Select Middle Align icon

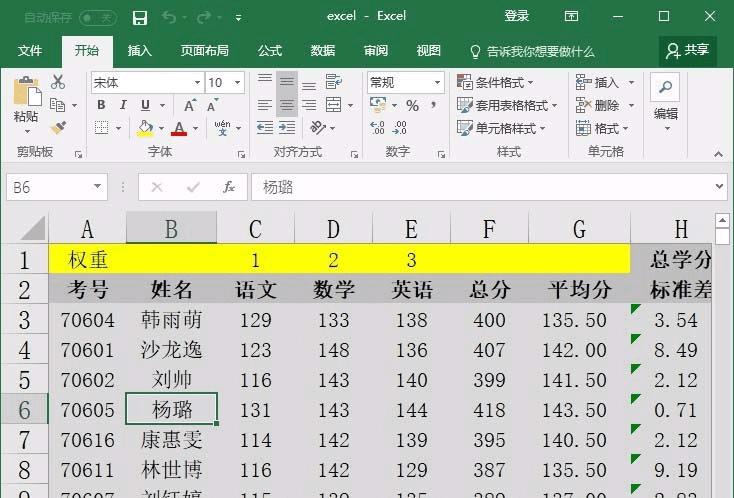(286, 81)
